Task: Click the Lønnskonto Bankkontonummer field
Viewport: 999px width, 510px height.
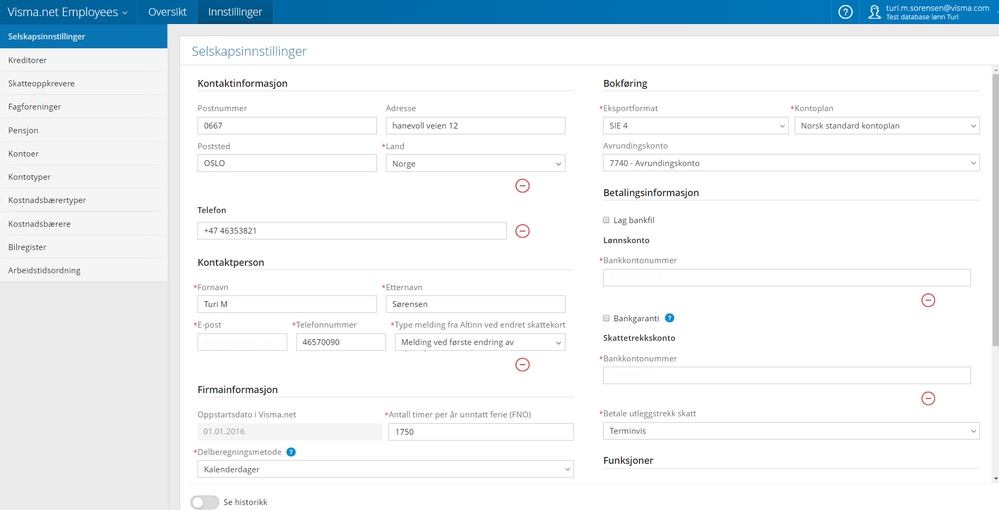Action: (x=787, y=278)
